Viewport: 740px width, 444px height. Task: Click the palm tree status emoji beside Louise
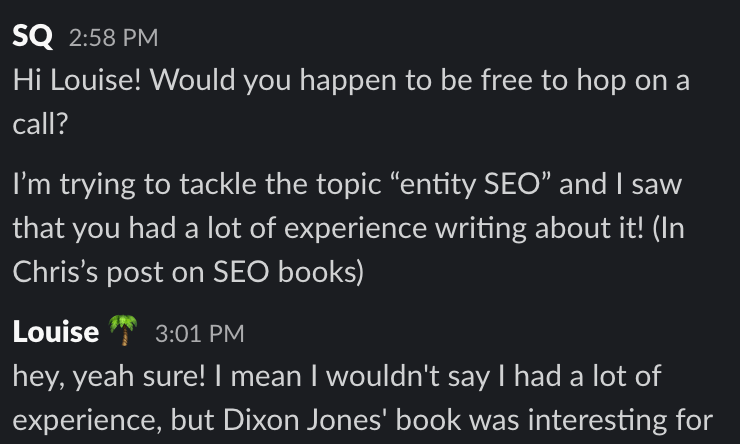click(x=125, y=333)
